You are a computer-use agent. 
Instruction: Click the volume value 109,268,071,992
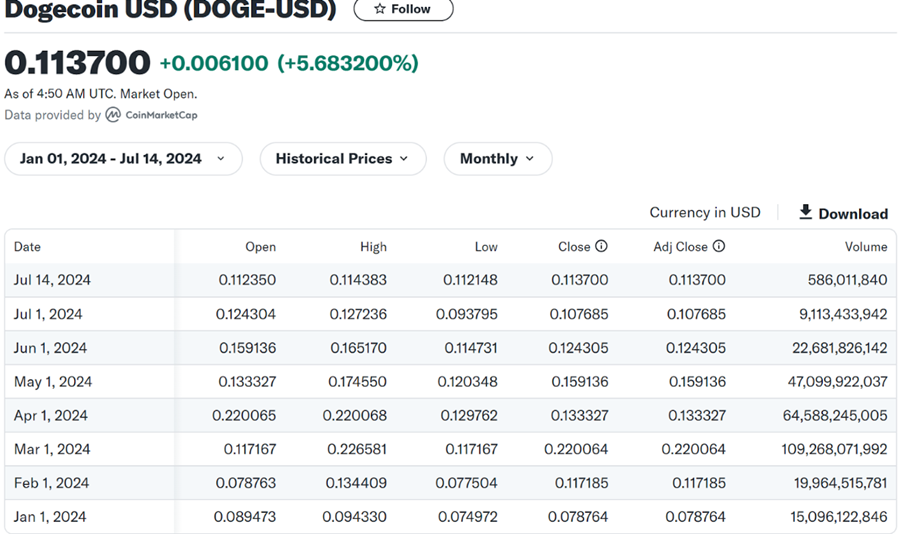coord(835,449)
